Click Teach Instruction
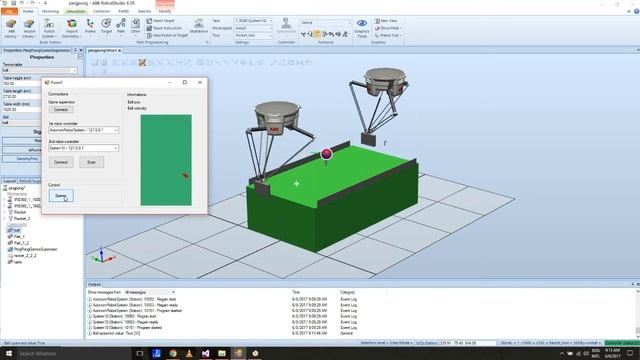 (x=164, y=28)
